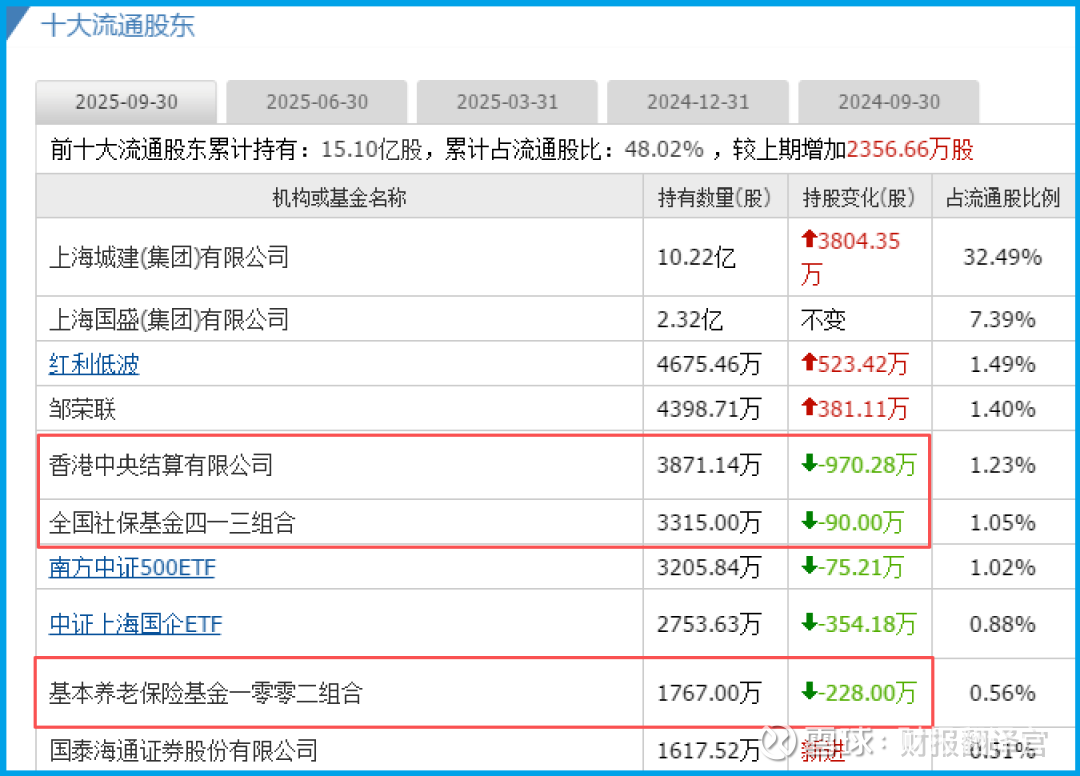This screenshot has width=1080, height=776.
Task: View the 2024-12-31 report tab
Action: click(698, 102)
